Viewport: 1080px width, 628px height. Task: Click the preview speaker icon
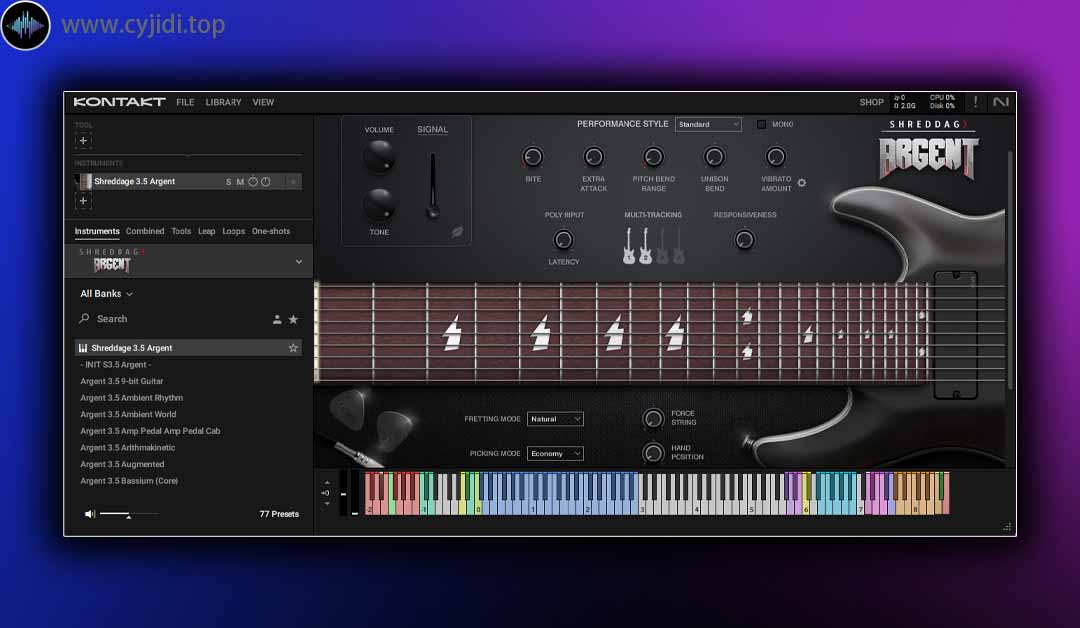90,514
